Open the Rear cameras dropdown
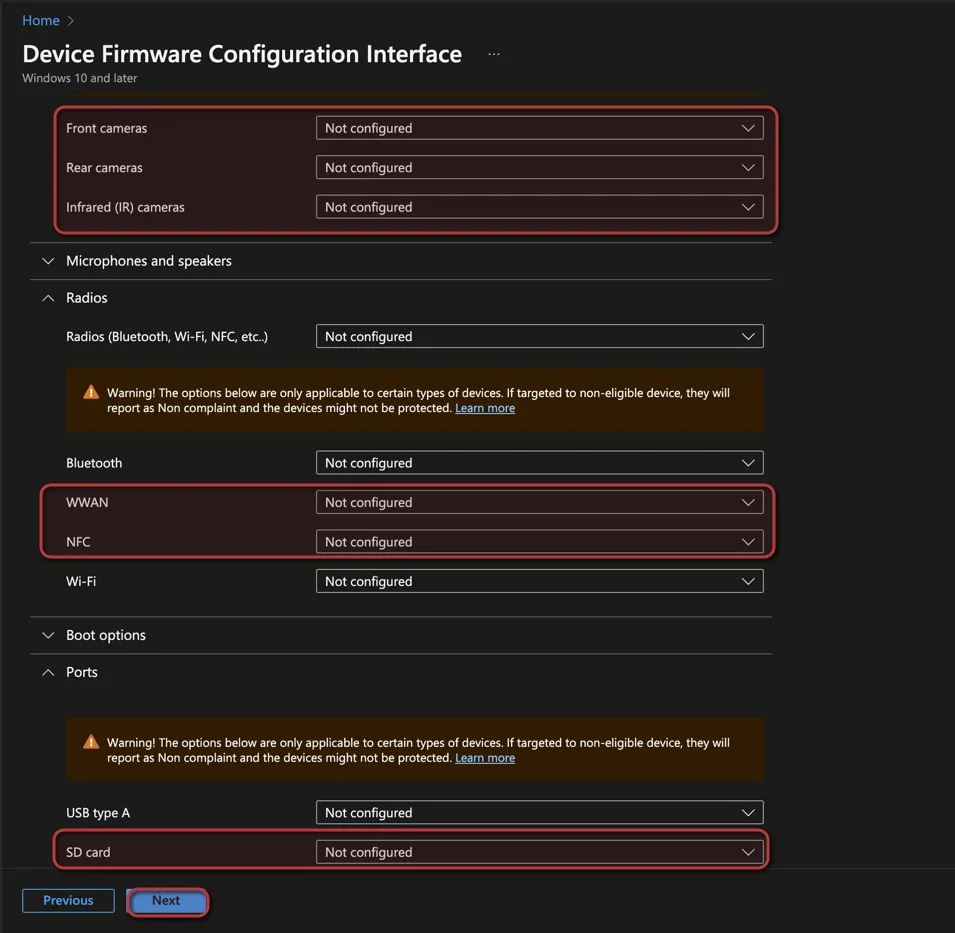The image size is (955, 933). 540,167
